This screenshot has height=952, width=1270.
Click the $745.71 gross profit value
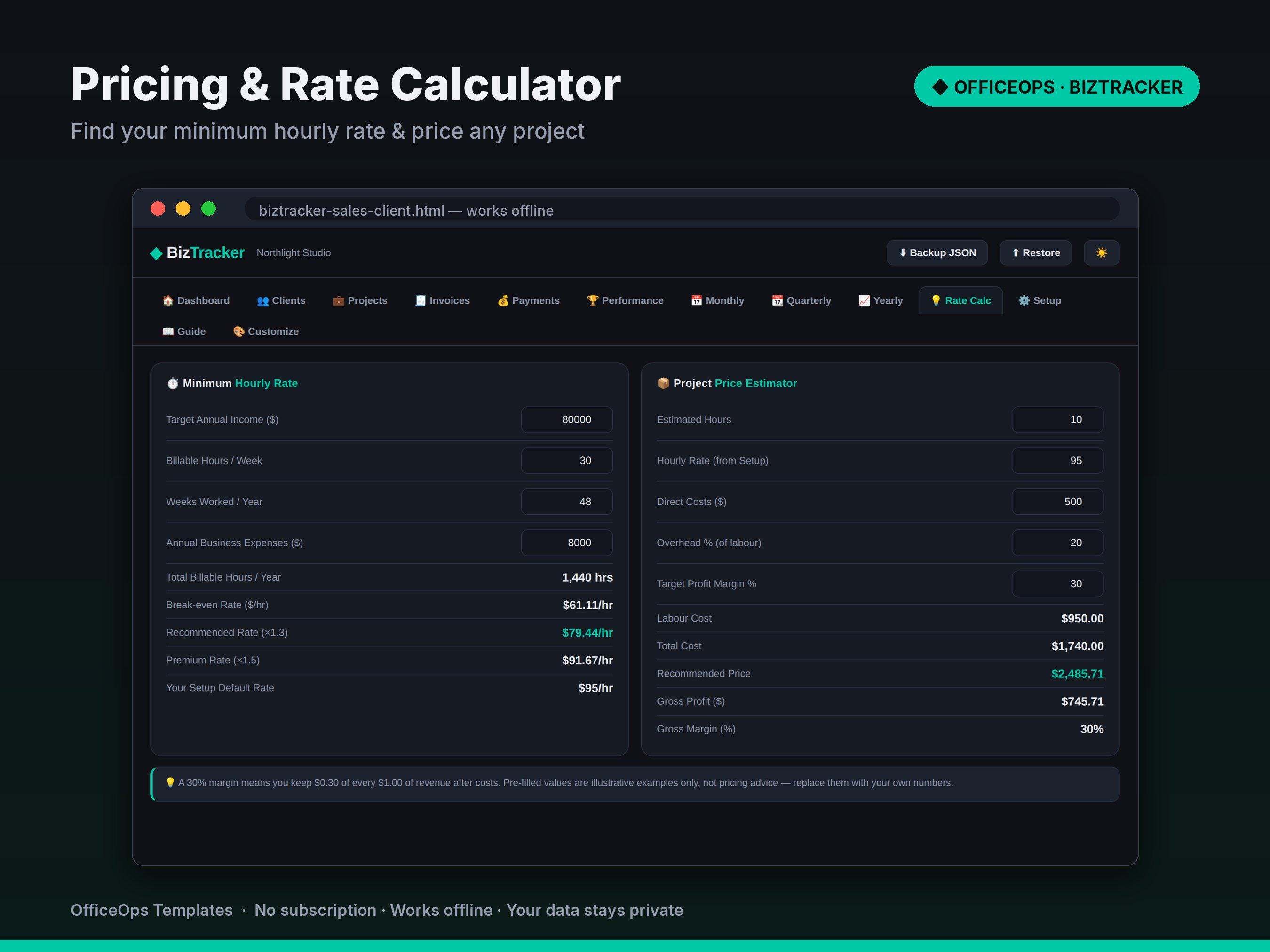pyautogui.click(x=1082, y=702)
